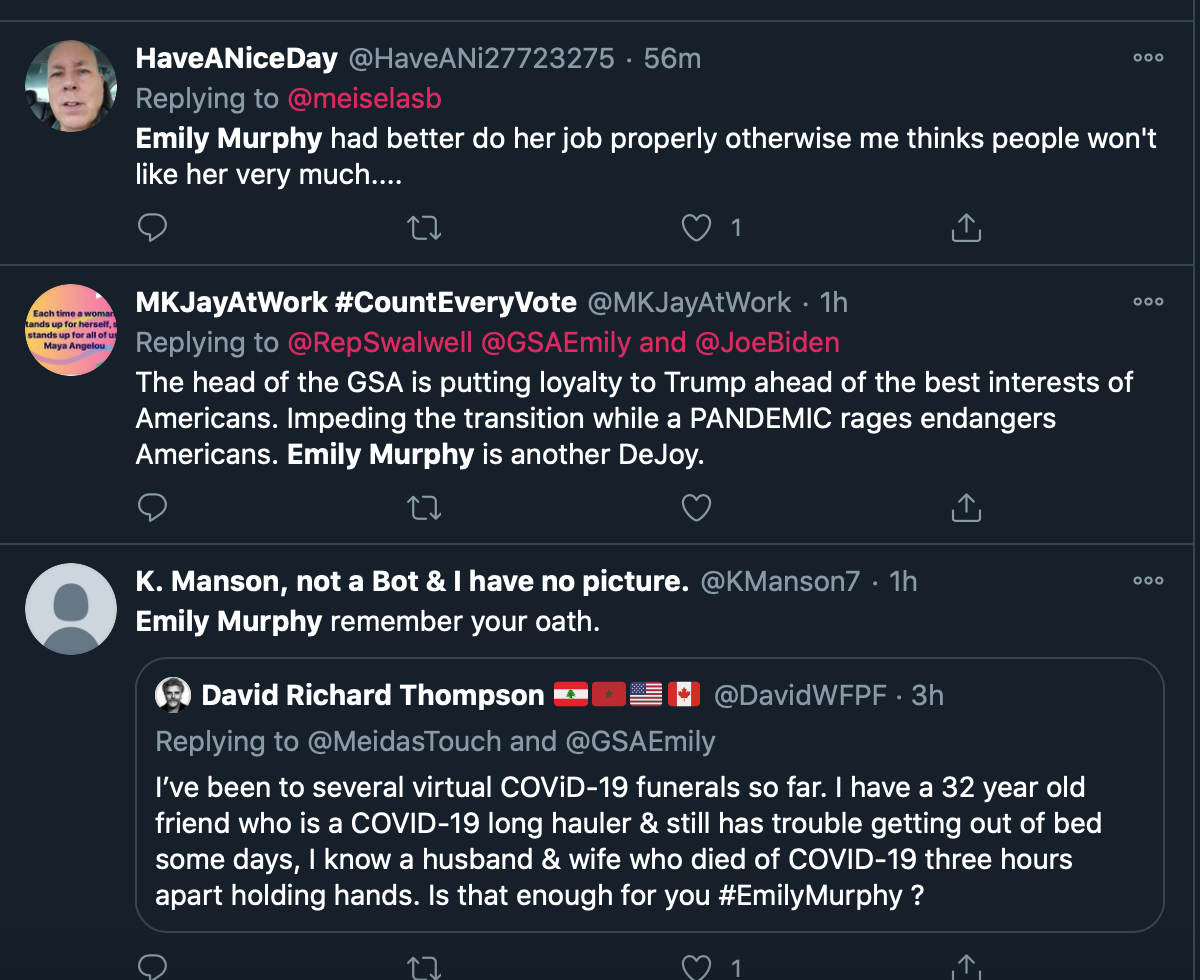The image size is (1200, 980).
Task: Share MKJayAtWork's tweet
Action: pos(965,507)
